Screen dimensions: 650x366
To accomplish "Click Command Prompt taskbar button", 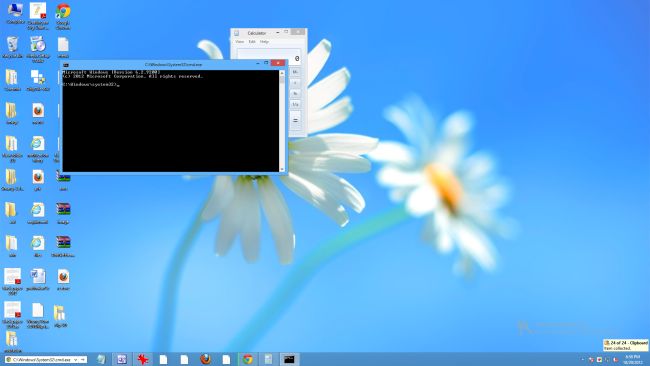I will coord(289,359).
